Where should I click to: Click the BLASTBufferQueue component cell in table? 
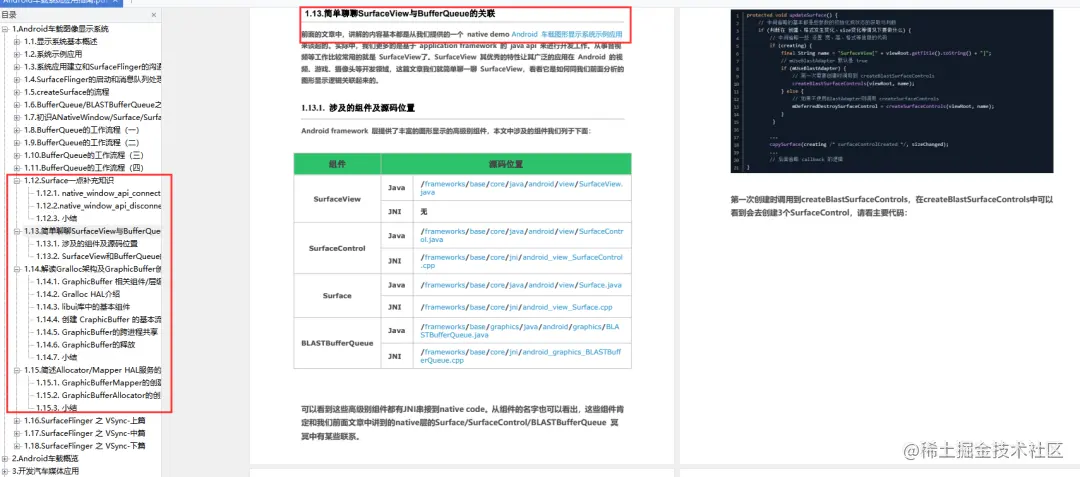point(337,343)
